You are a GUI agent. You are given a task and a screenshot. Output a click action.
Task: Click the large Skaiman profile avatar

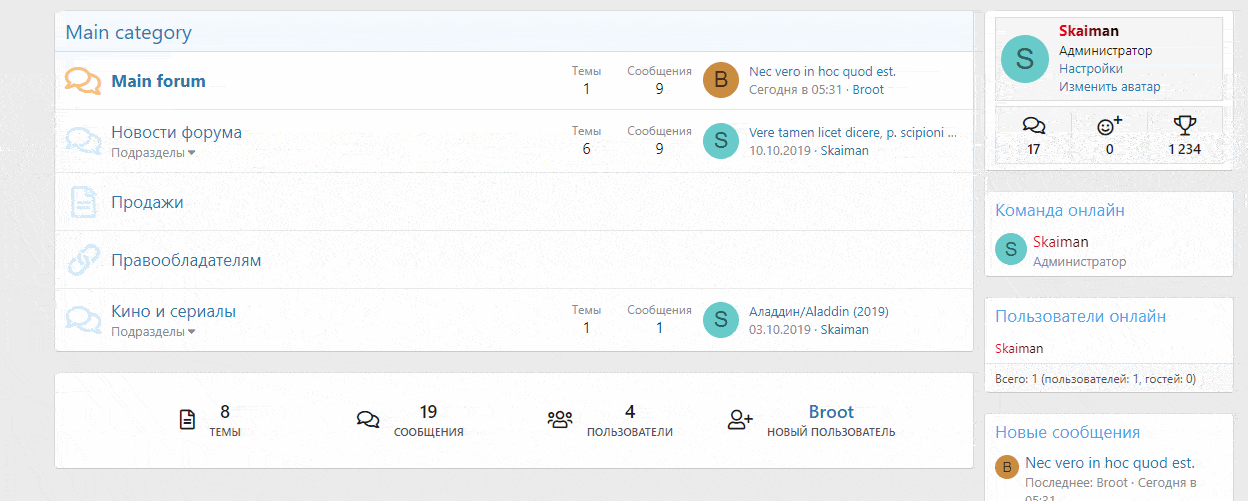click(x=1024, y=59)
